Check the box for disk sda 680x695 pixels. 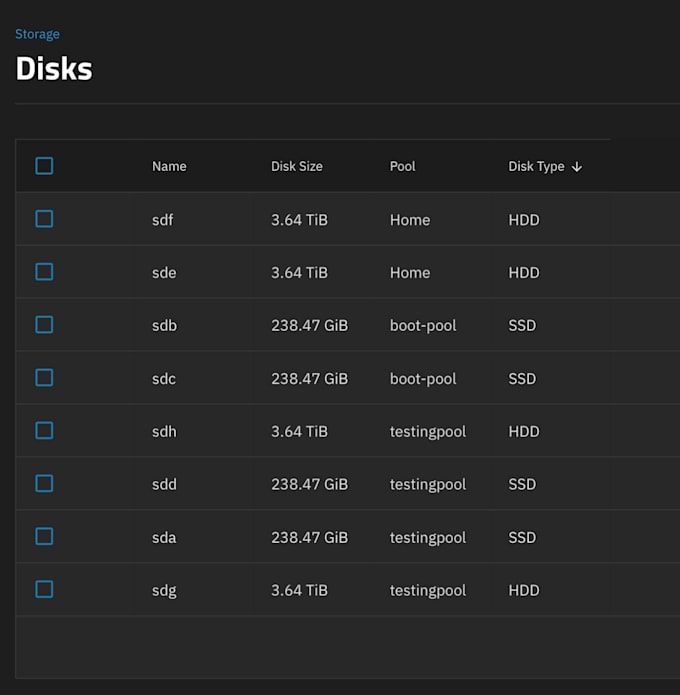tap(44, 537)
